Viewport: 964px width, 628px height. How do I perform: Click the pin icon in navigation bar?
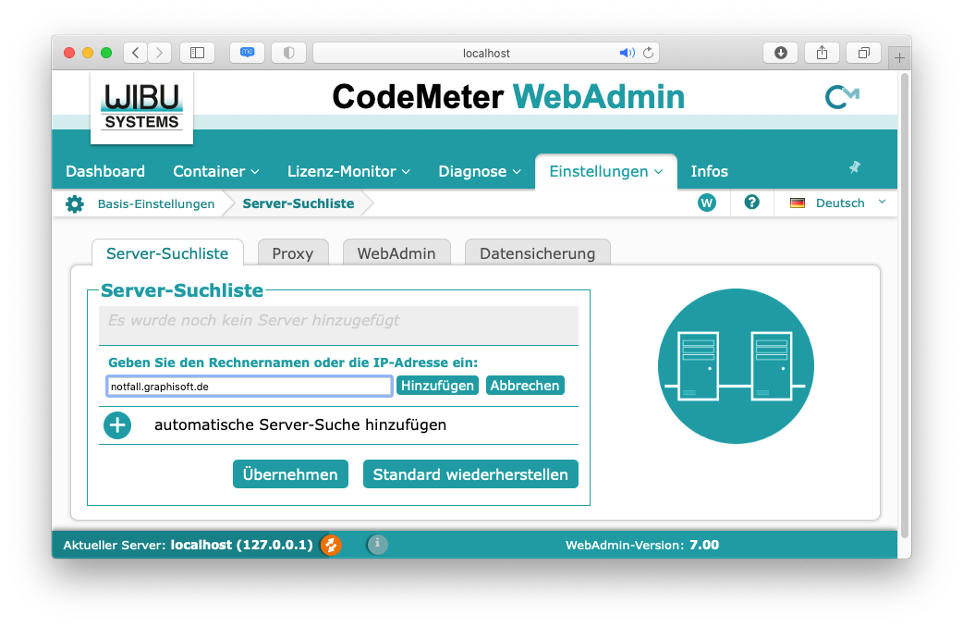(855, 167)
